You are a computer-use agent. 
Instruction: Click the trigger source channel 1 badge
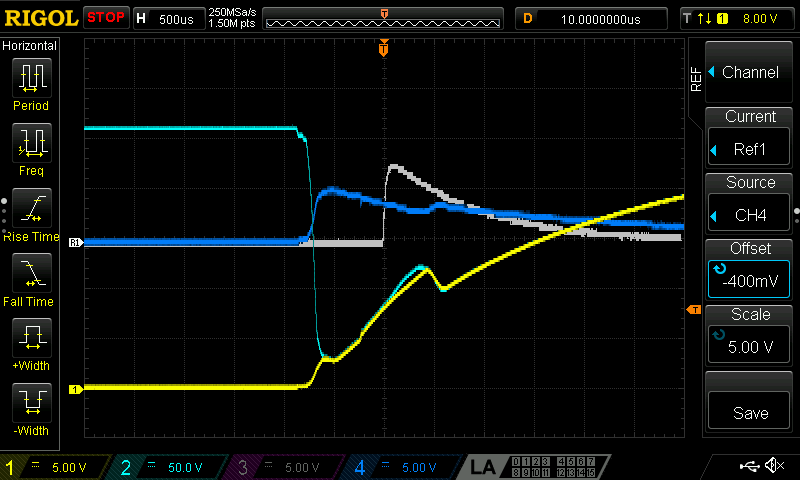pyautogui.click(x=722, y=19)
